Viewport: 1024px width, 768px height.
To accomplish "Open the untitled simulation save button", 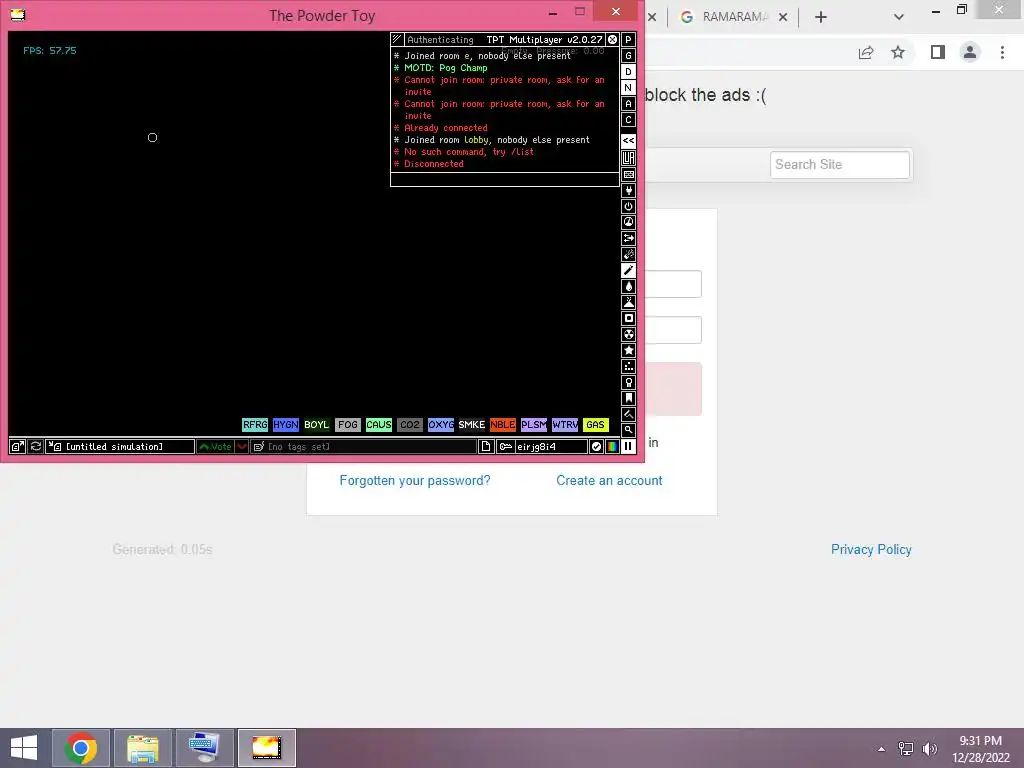I will [120, 447].
